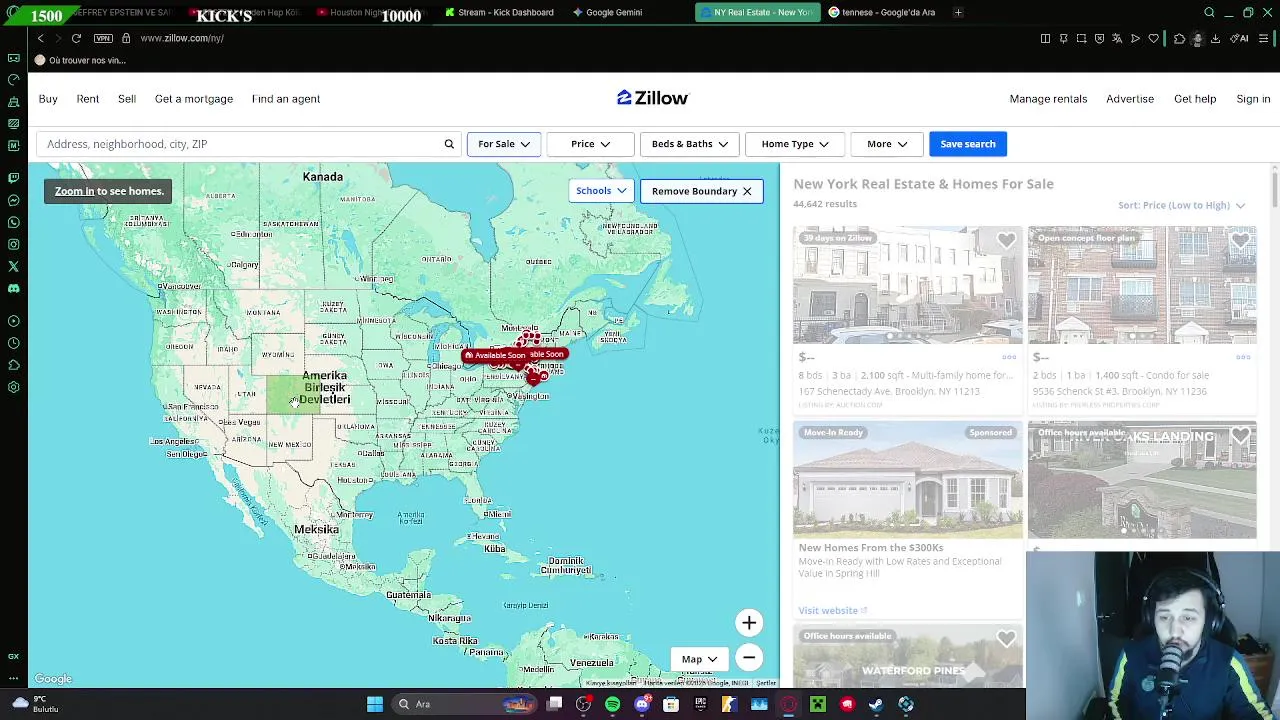Screen dimensions: 1280x720
Task: Open the Buy menu
Action: pyautogui.click(x=48, y=99)
